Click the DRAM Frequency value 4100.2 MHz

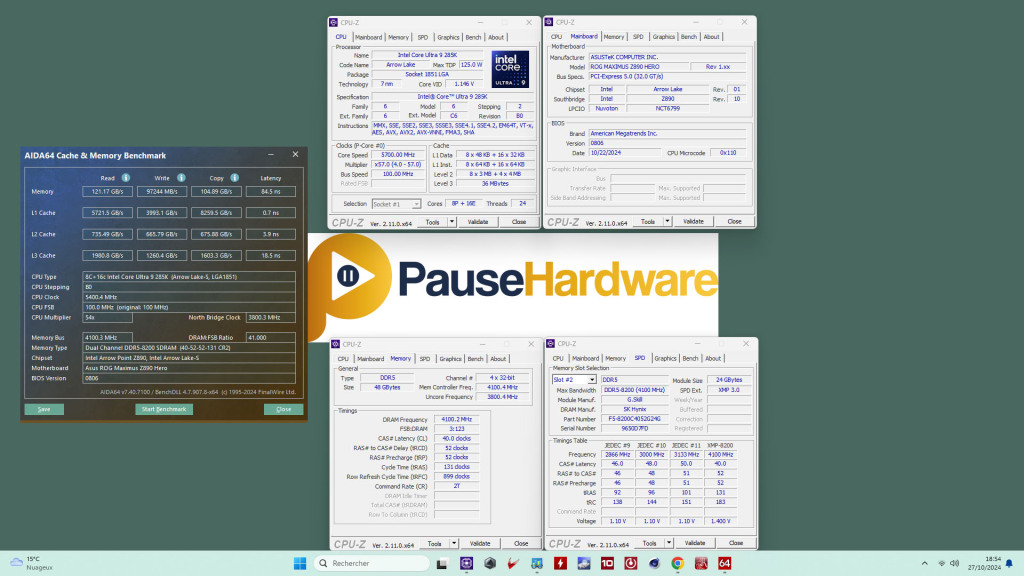(x=456, y=420)
